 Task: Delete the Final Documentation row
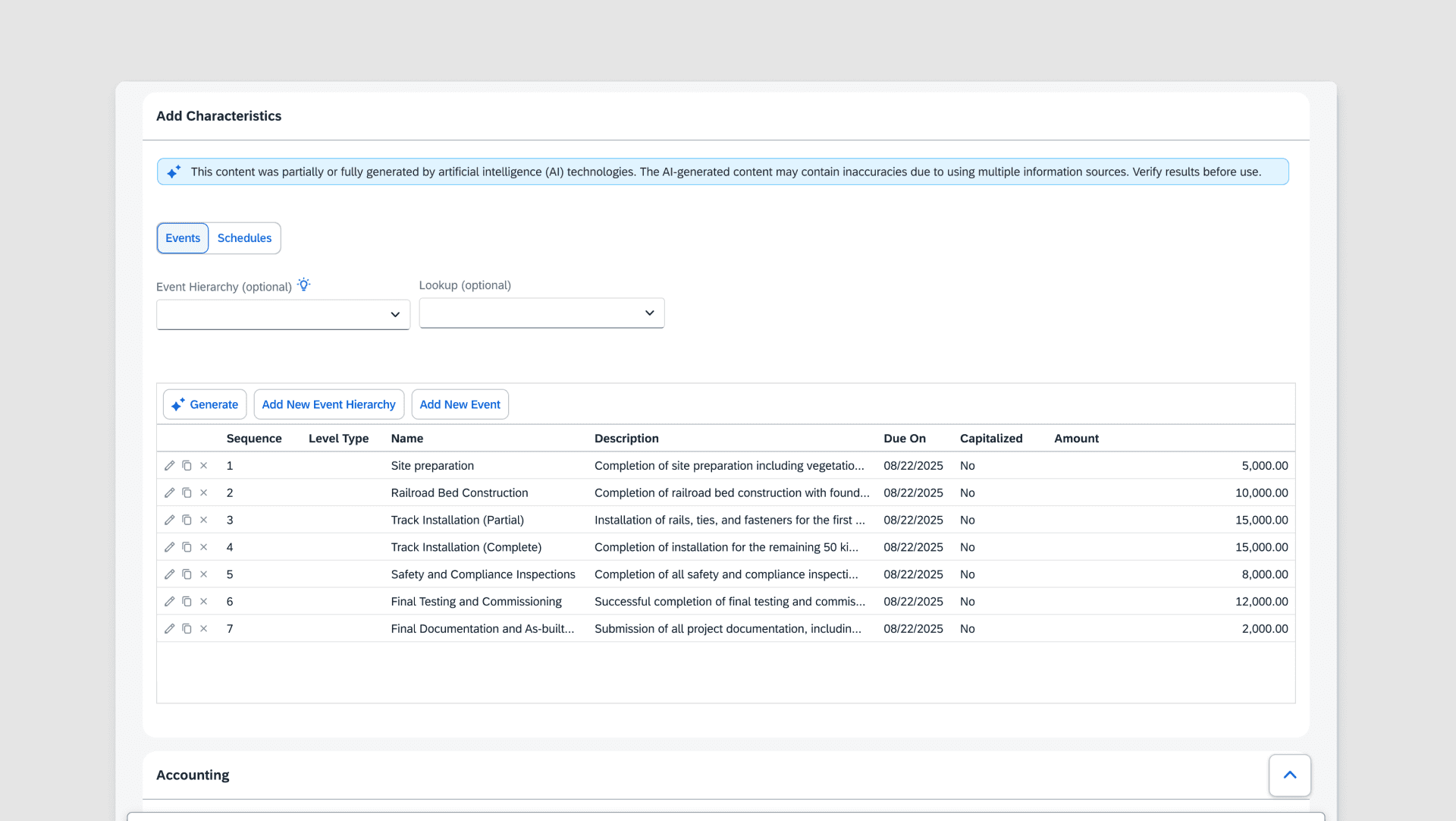click(x=203, y=628)
